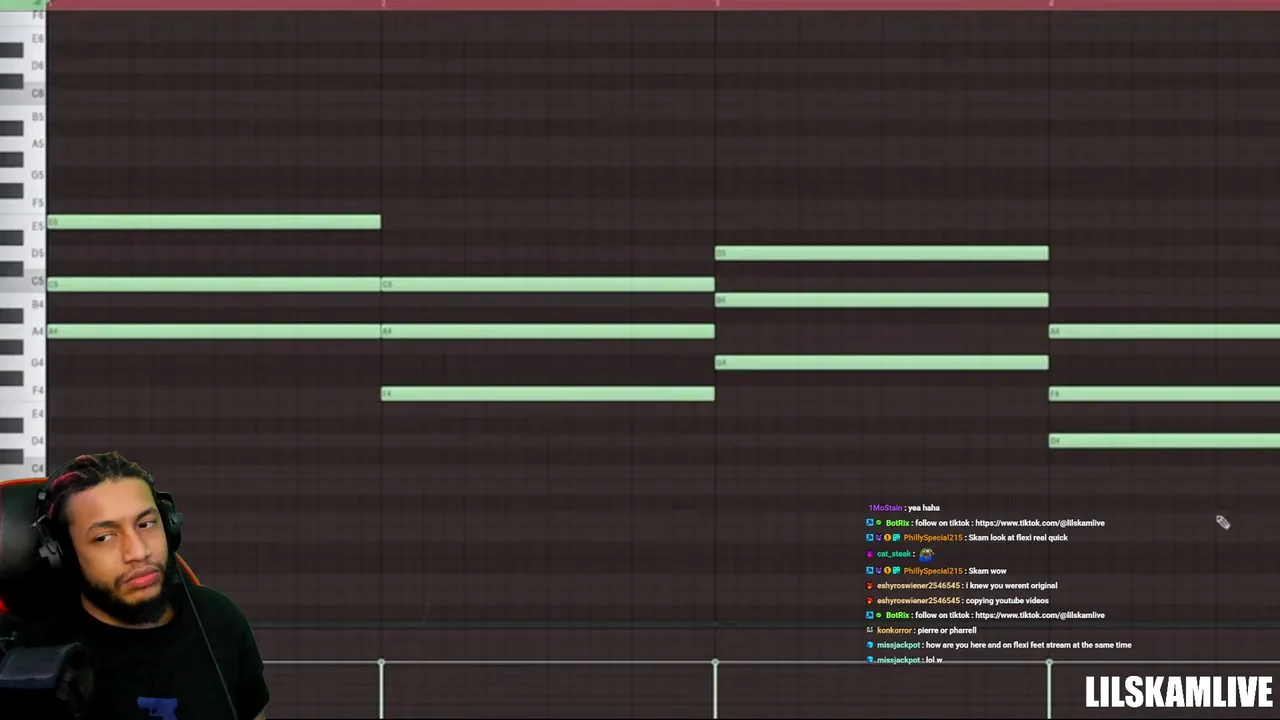Select the D5 note in the third chord
The image size is (1280, 720).
pyautogui.click(x=882, y=253)
